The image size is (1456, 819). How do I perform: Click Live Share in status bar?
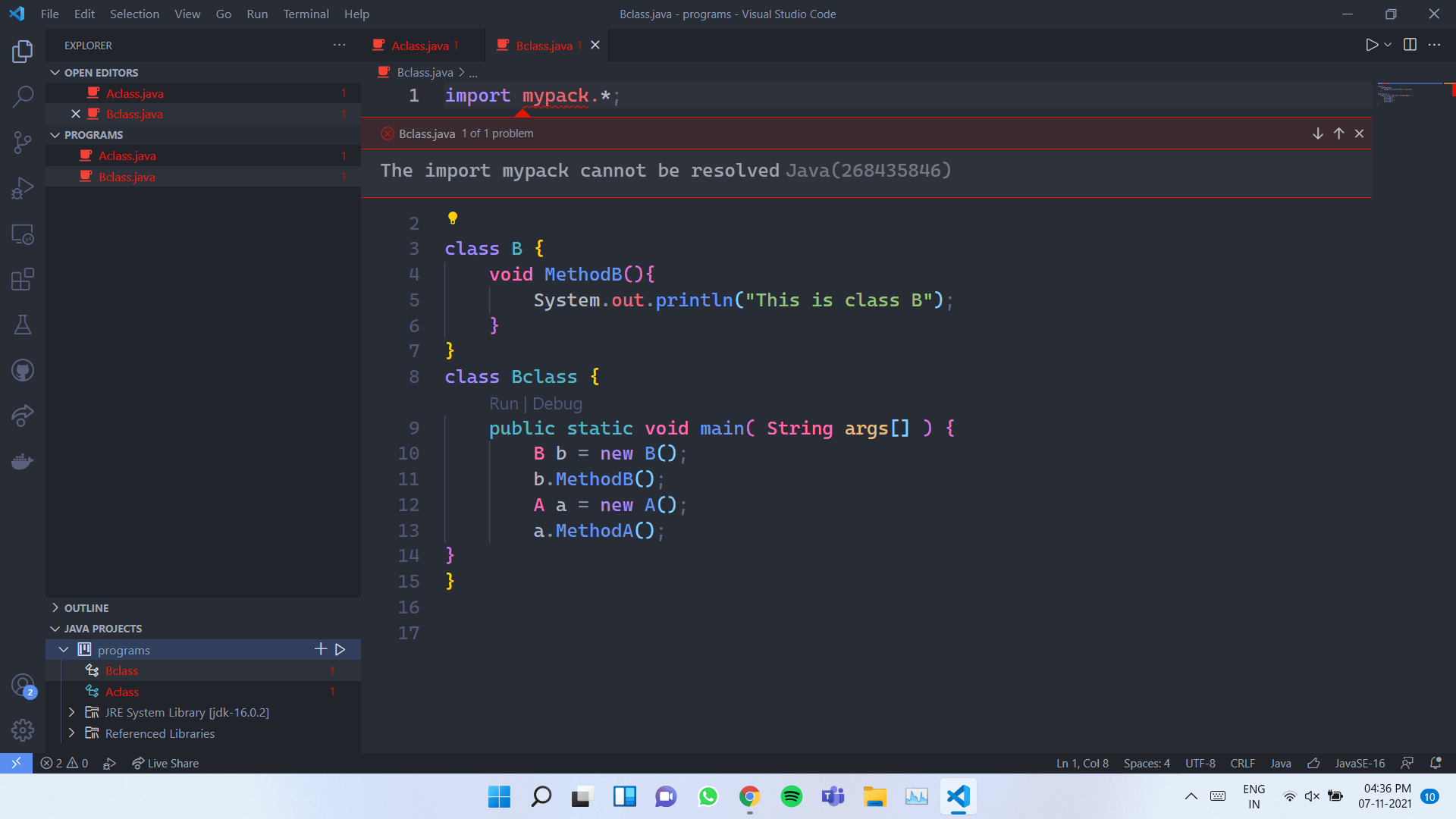coord(165,763)
